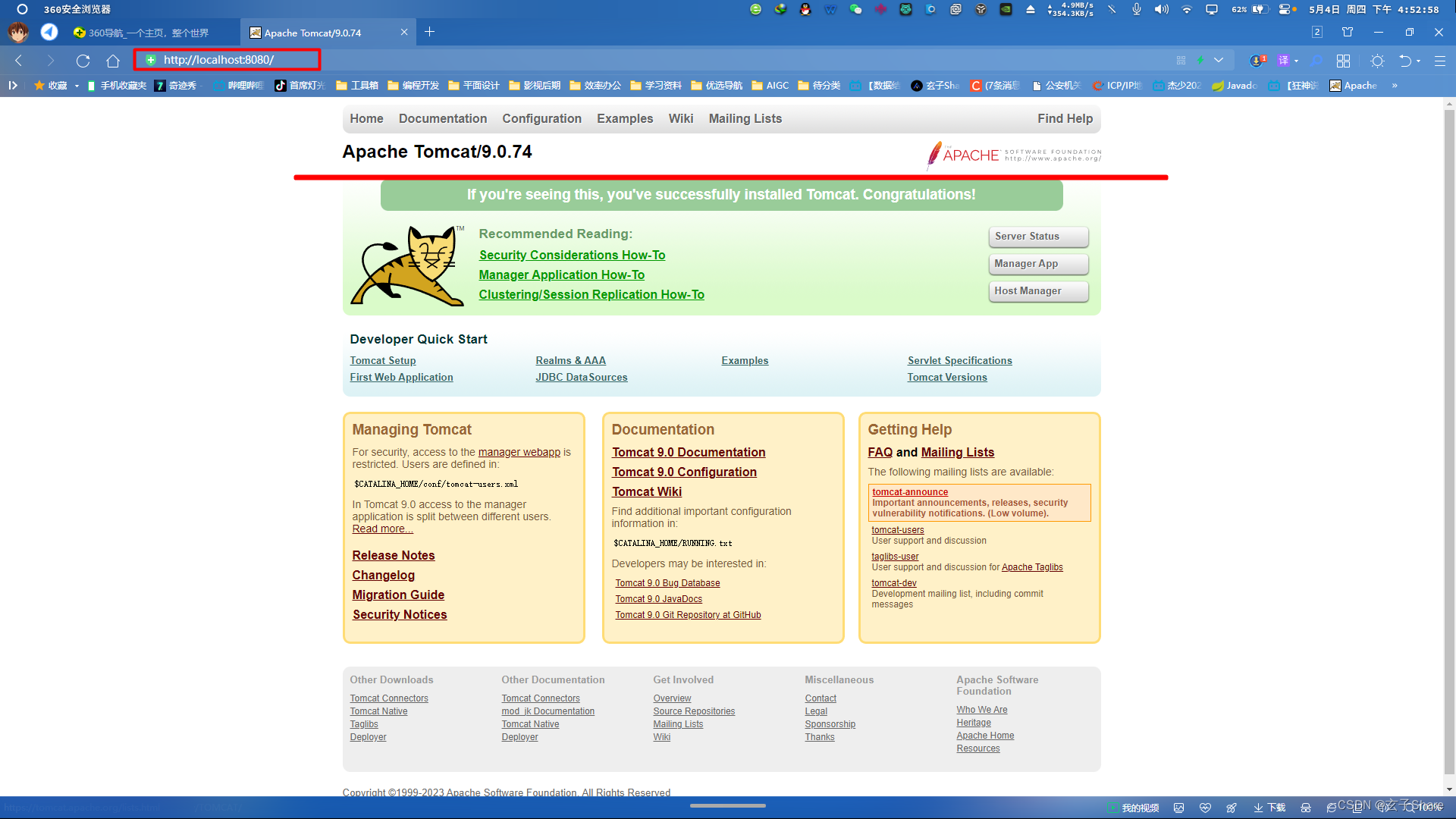Open the 学习资料 bookmark folder
The height and width of the screenshot is (819, 1456).
pos(656,86)
